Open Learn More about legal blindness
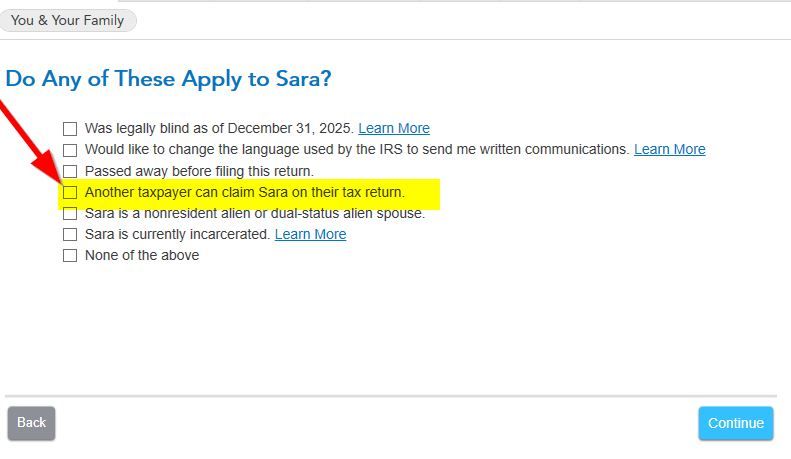 pos(394,128)
